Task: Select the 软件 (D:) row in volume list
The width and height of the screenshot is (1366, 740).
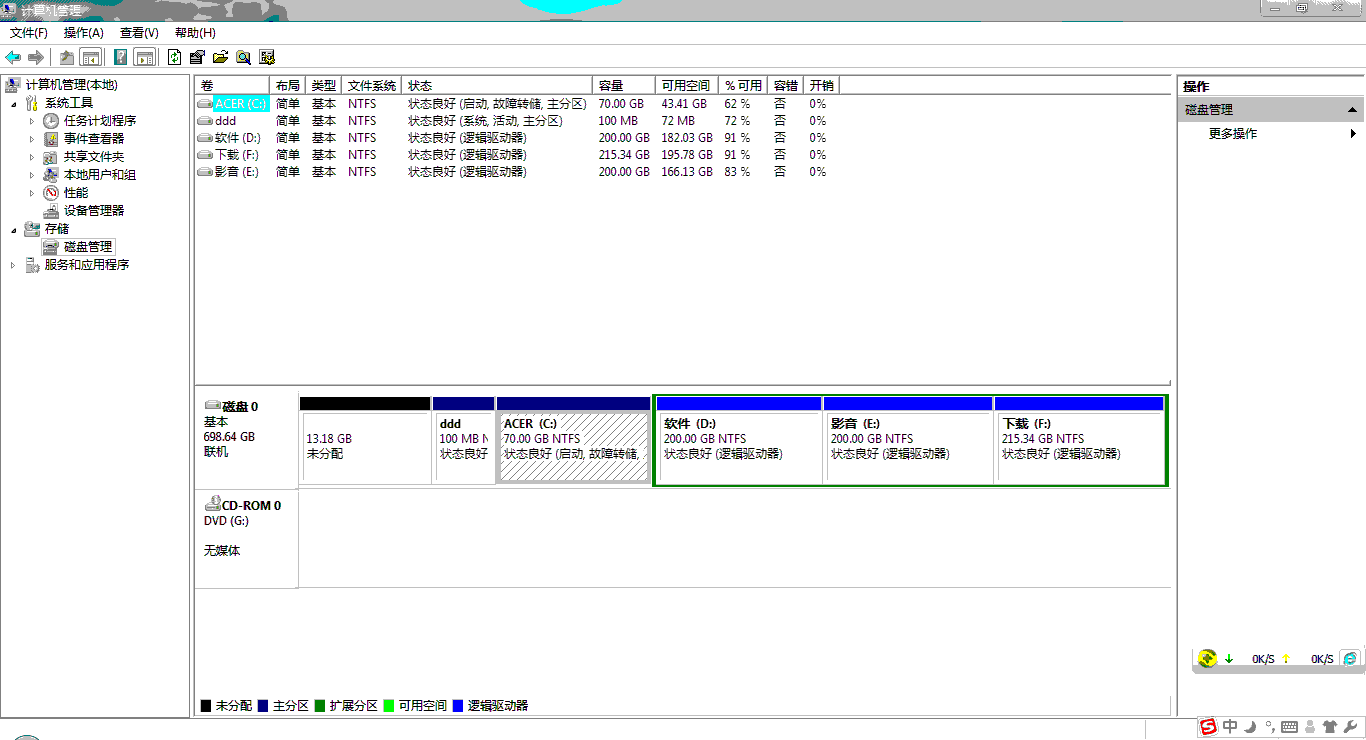Action: [x=516, y=138]
